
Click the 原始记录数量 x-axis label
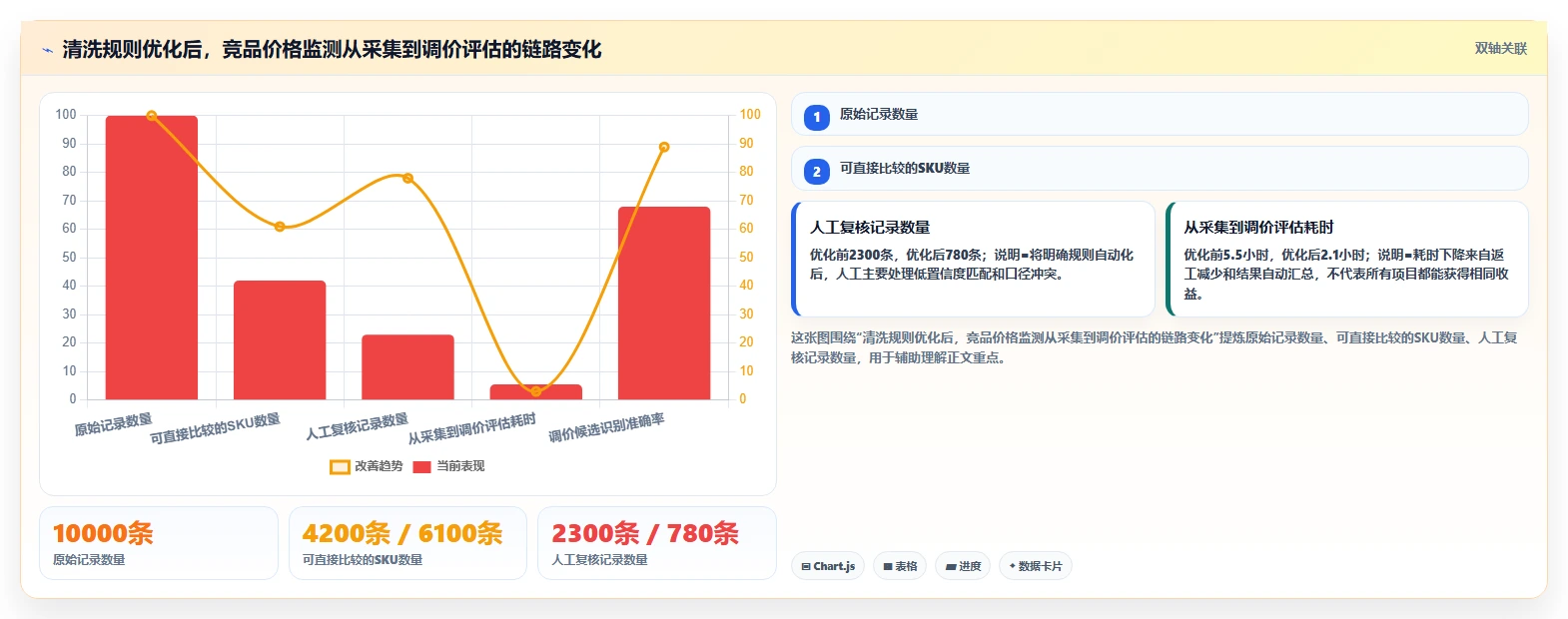click(x=114, y=424)
